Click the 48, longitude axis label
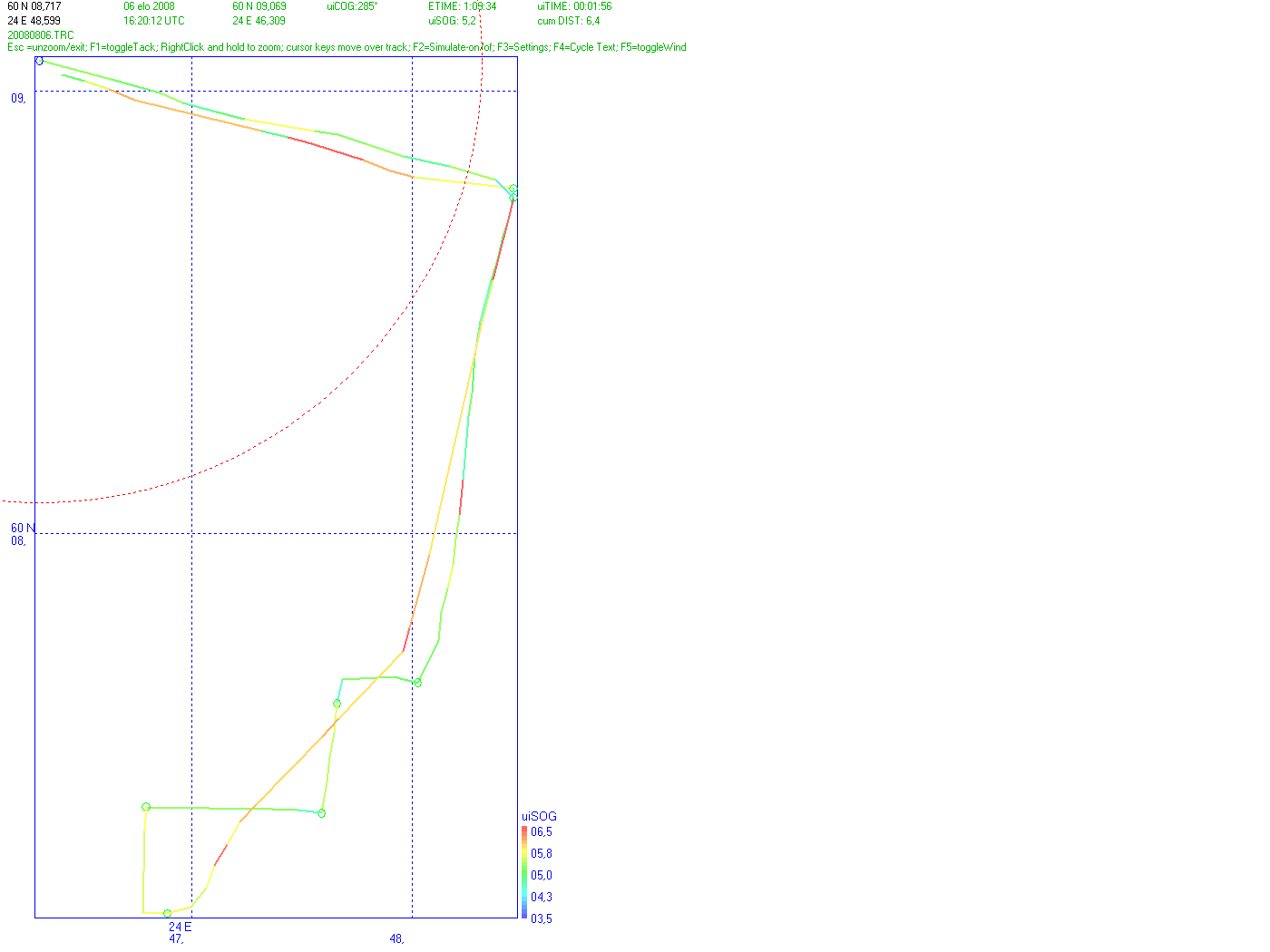This screenshot has width=1270, height=952. (x=396, y=939)
